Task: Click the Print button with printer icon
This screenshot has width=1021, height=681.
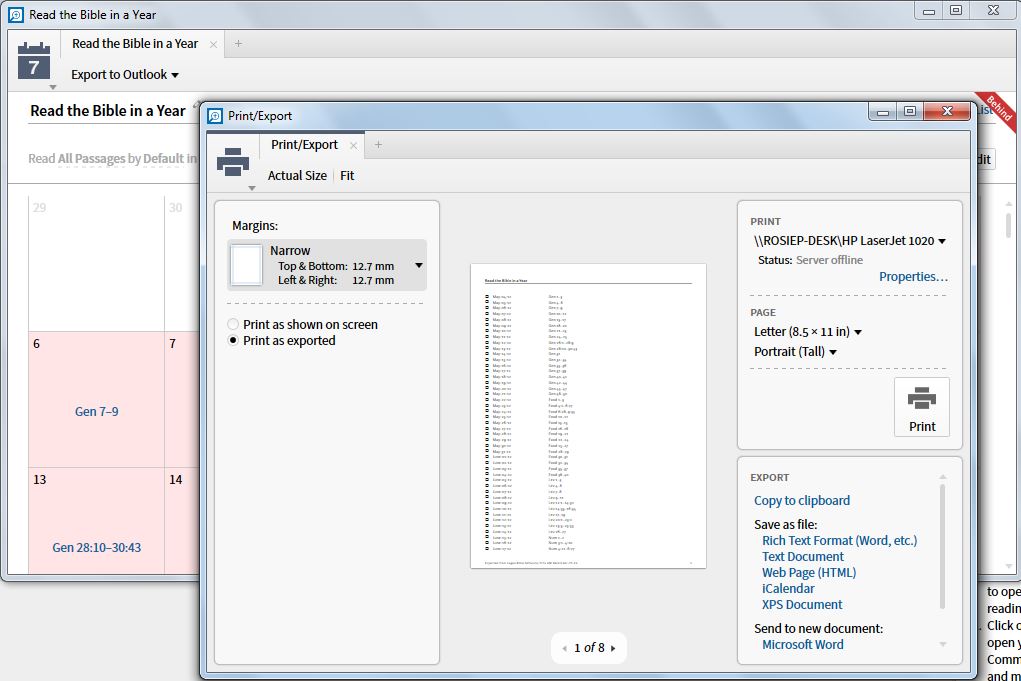Action: click(x=921, y=407)
